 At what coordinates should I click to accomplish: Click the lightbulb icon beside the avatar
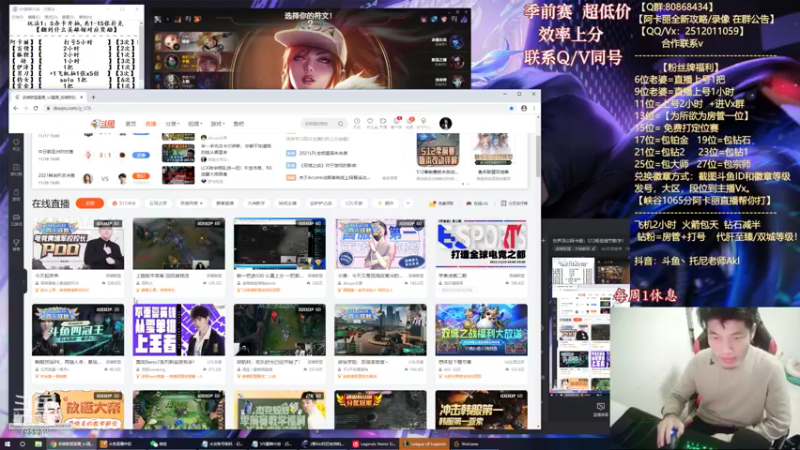(423, 122)
